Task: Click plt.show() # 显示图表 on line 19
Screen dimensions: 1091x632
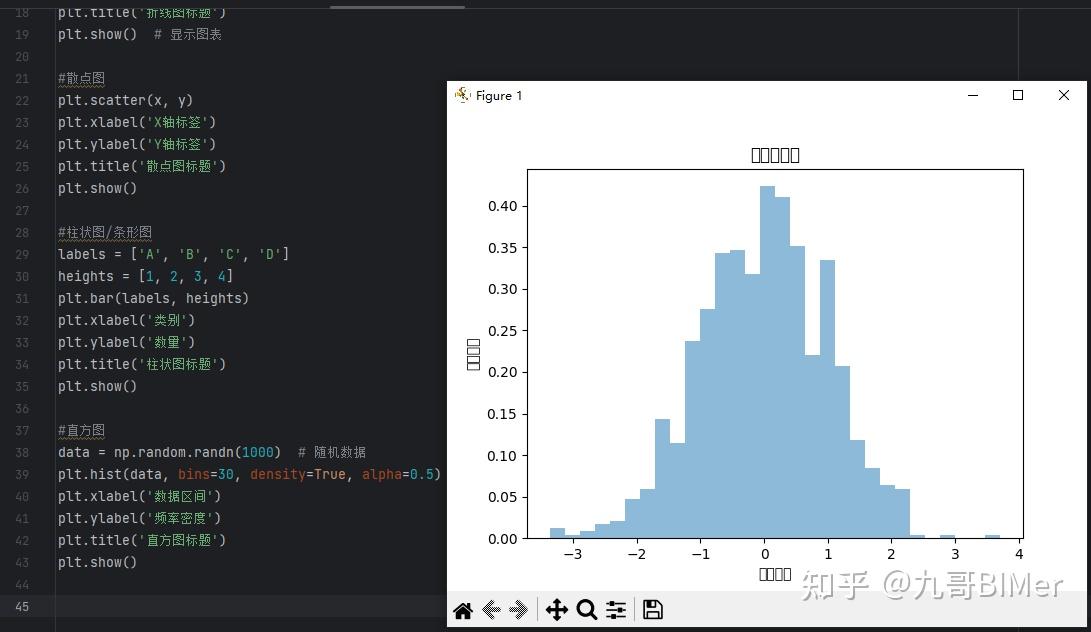Action: (x=140, y=34)
